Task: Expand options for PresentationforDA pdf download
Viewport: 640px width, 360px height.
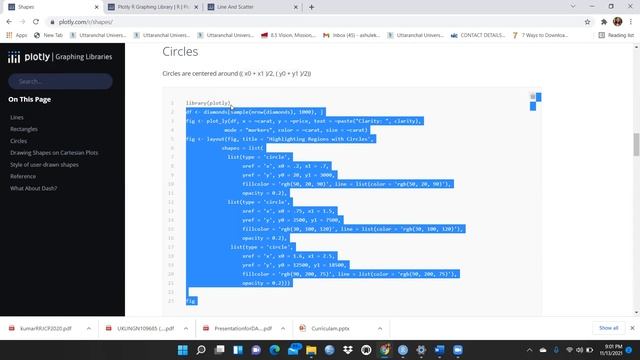Action: coord(283,328)
